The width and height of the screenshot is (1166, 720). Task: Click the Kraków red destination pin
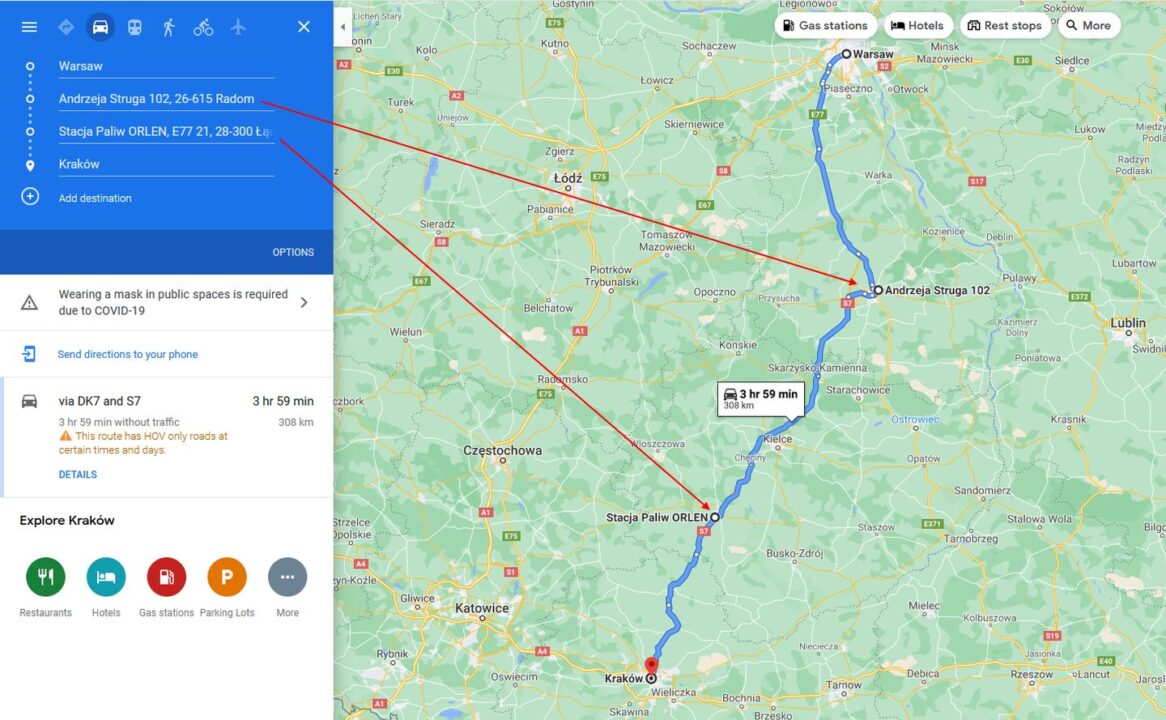point(651,666)
